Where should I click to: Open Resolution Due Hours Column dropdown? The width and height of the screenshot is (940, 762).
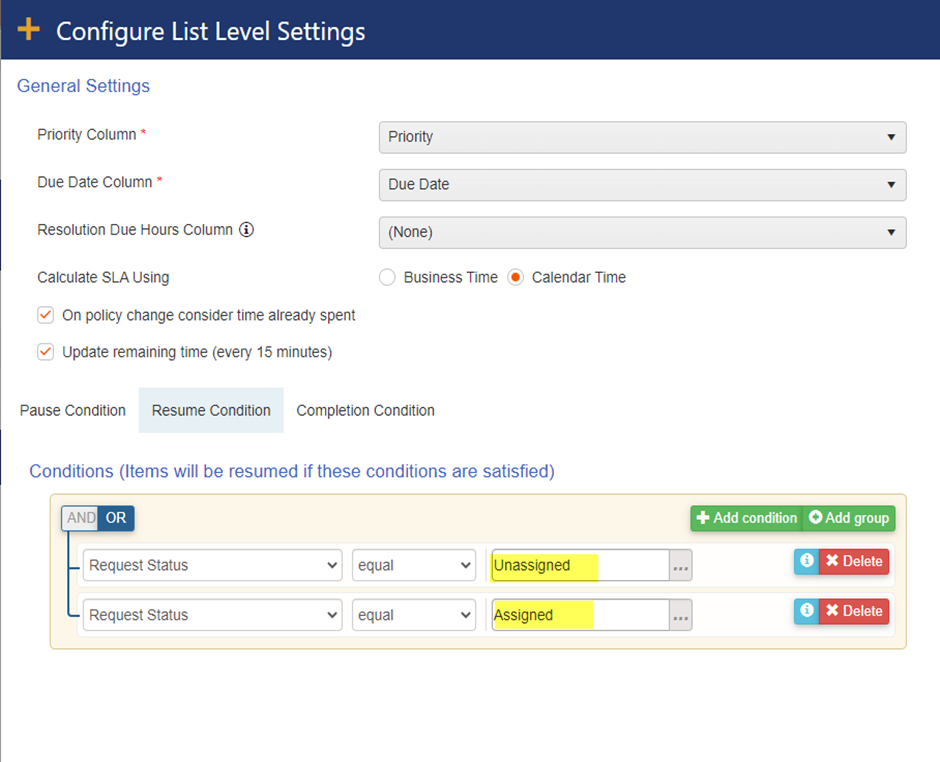click(x=642, y=232)
